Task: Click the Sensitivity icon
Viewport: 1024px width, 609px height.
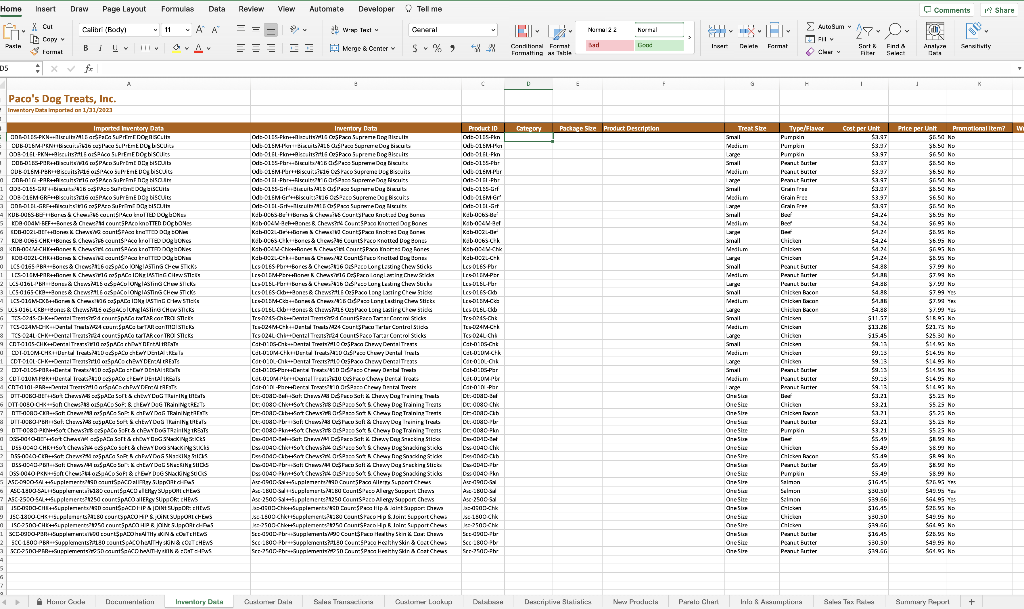Action: 972,29
